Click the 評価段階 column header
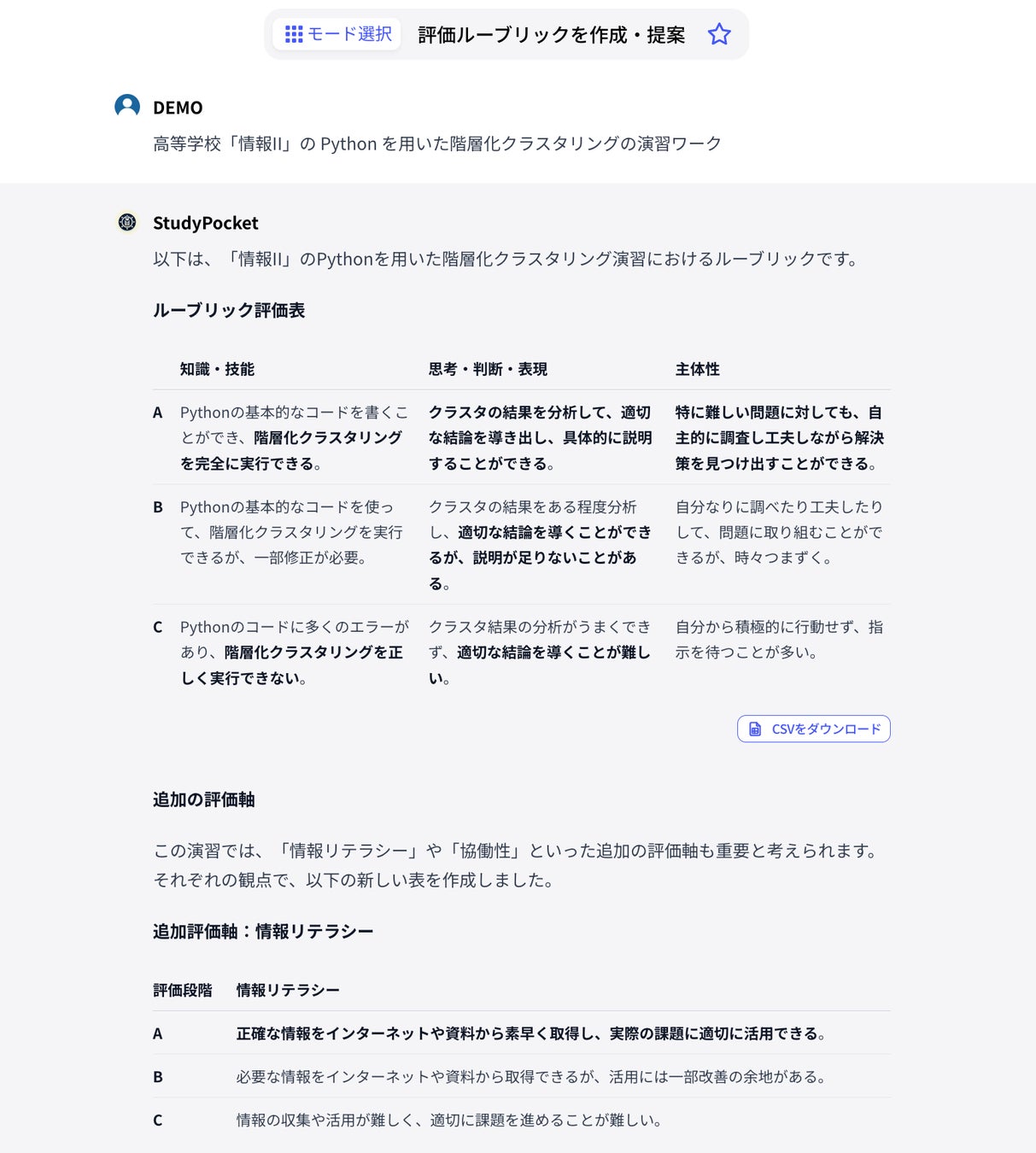Viewport: 1036px width, 1153px height. tap(183, 990)
